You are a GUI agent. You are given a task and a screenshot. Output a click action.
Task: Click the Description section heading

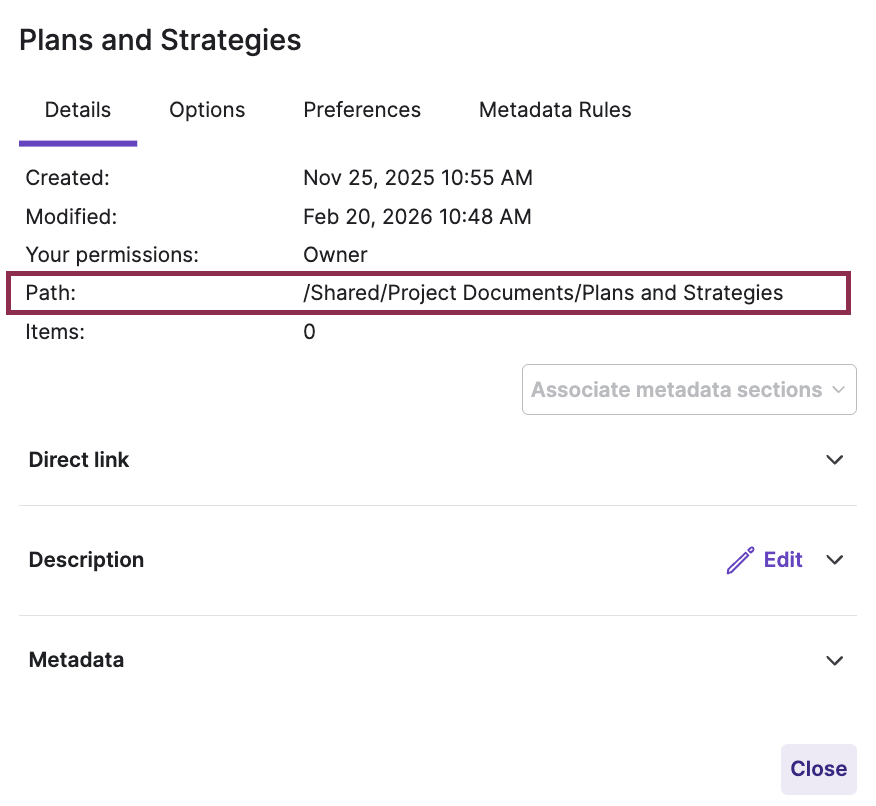click(86, 560)
